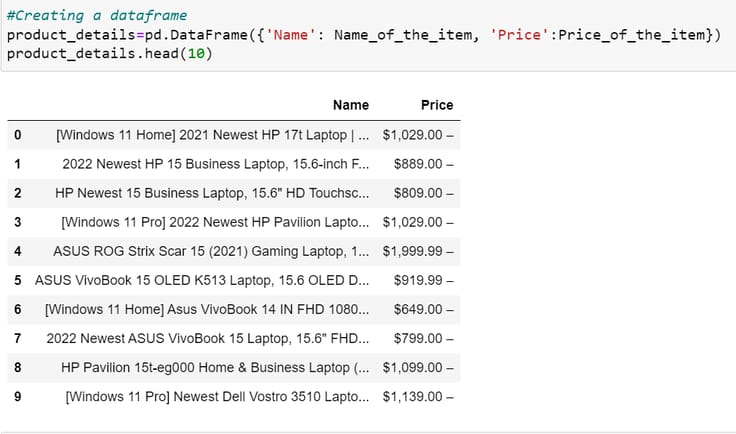Click the 'product_details.head(10)' code line
The image size is (736, 434).
pos(110,53)
